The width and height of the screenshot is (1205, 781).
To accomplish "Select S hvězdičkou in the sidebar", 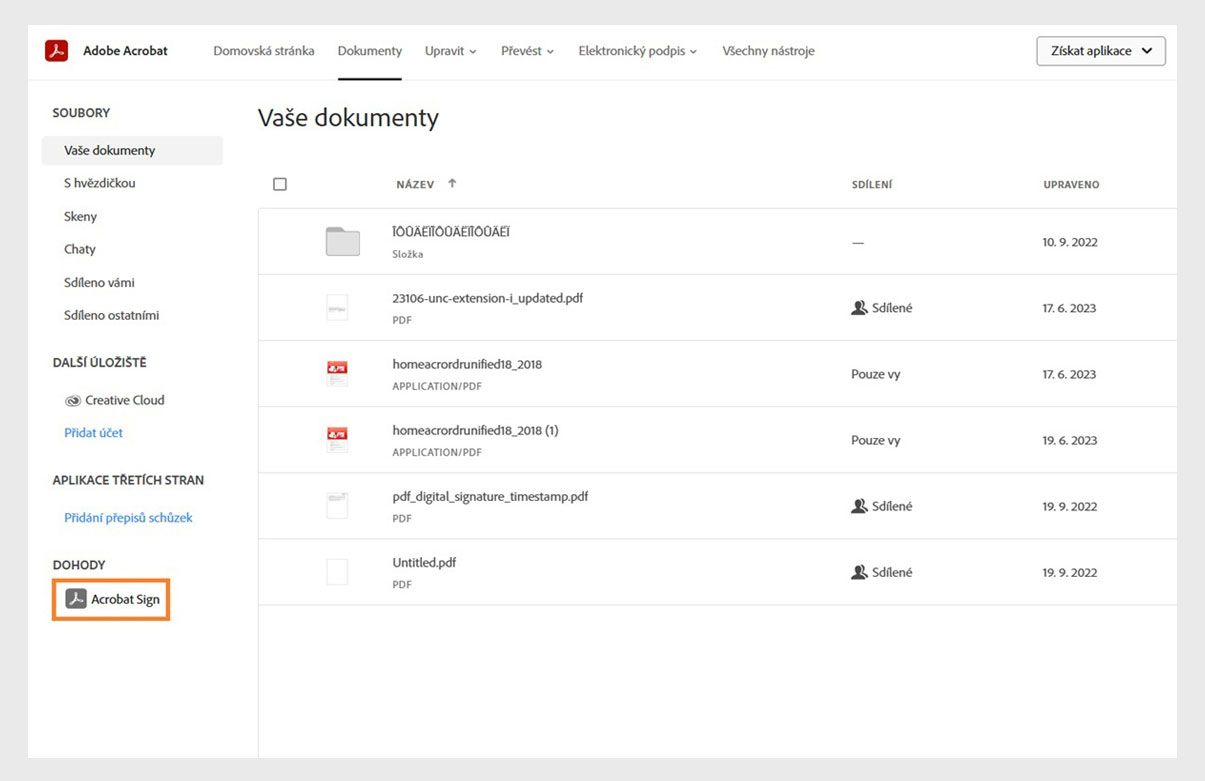I will coord(99,183).
